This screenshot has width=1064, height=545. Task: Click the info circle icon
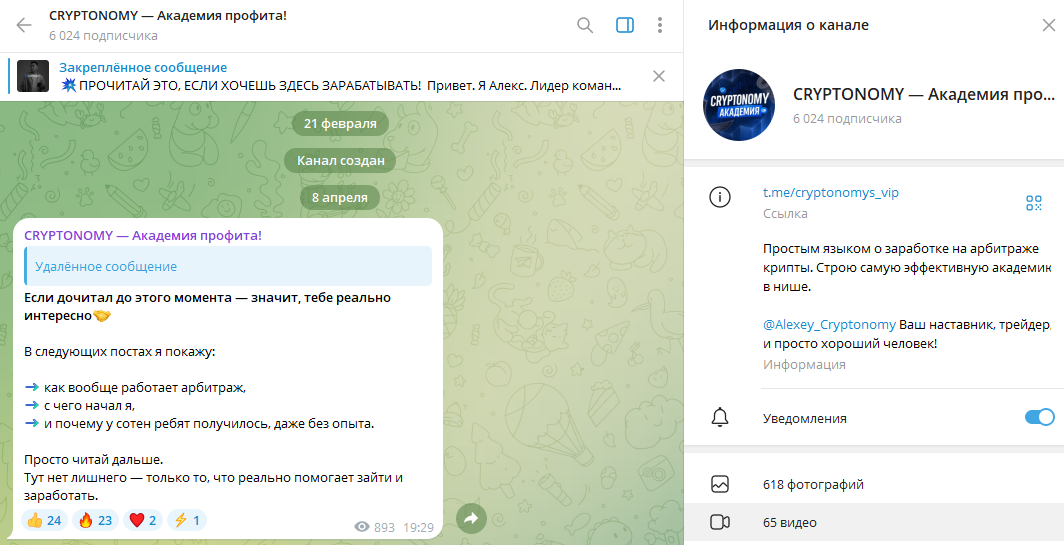pyautogui.click(x=719, y=198)
